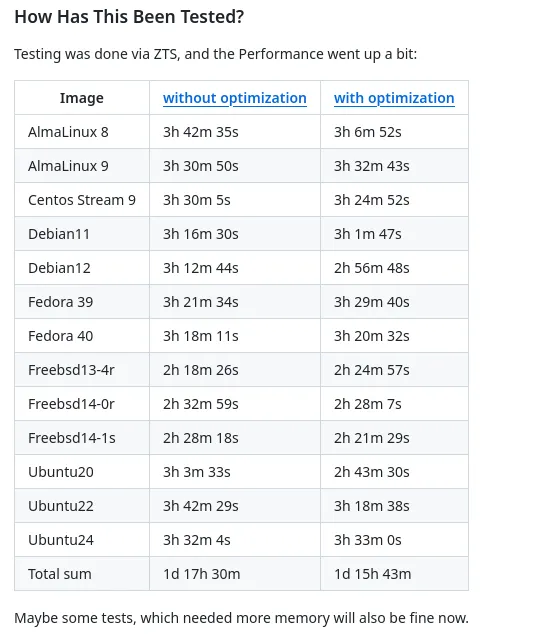The image size is (557, 634).
Task: Click the Centos Stream 9 cell
Action: [x=82, y=200]
